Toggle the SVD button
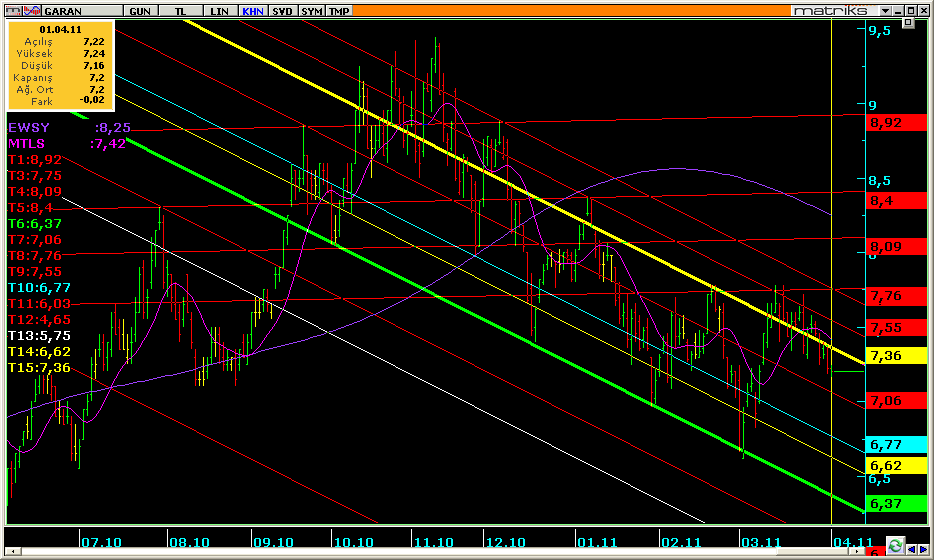 pos(283,10)
